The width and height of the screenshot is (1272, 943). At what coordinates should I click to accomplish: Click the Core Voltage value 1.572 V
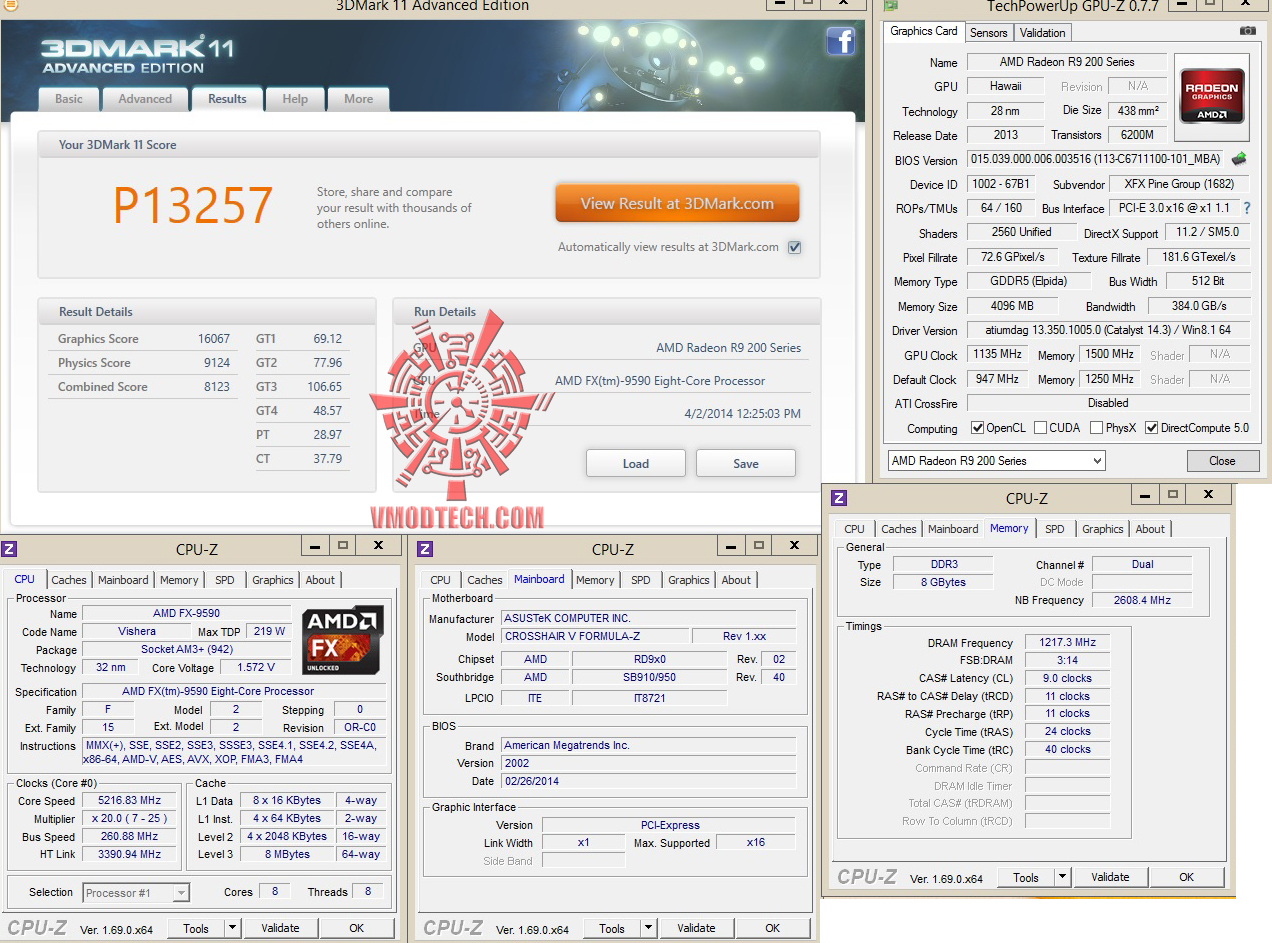pyautogui.click(x=256, y=667)
